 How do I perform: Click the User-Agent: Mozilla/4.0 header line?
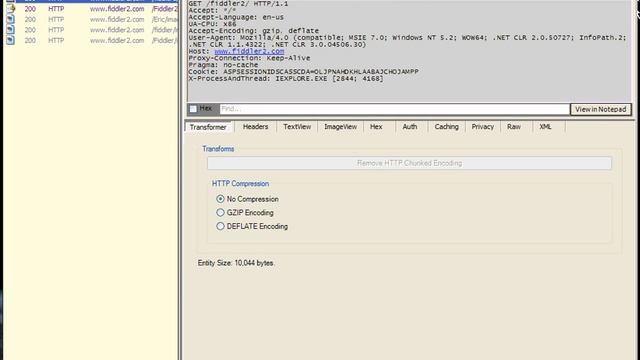point(407,38)
